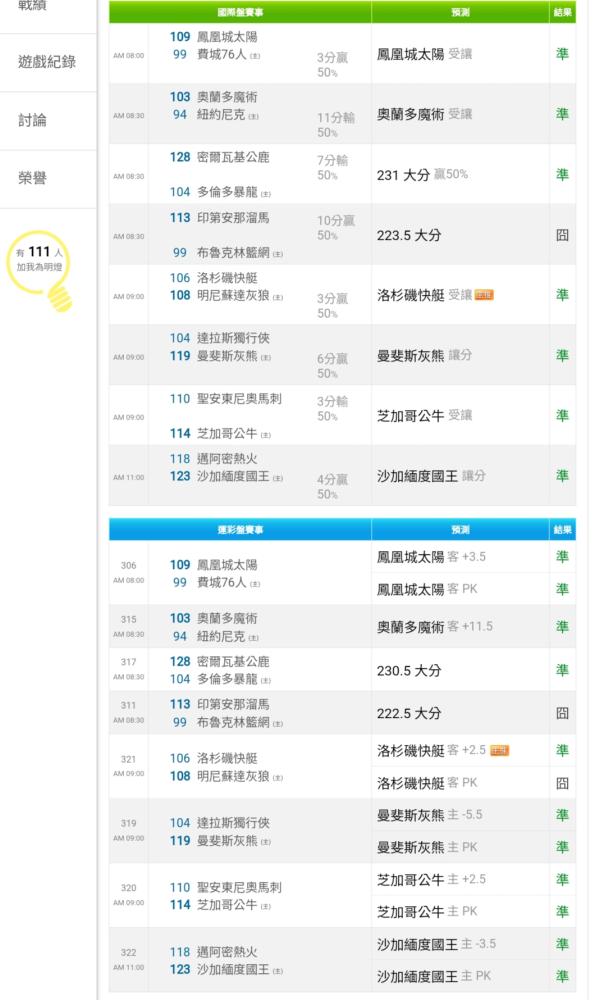Image resolution: width=604 pixels, height=1000 pixels.
Task: Click the 231 大分 prediction
Action: click(403, 175)
